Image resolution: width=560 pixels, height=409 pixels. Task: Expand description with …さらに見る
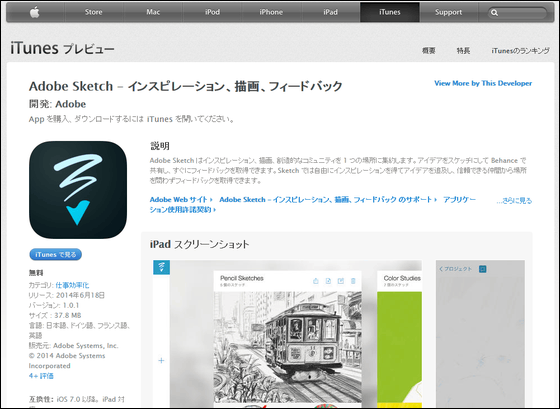514,201
